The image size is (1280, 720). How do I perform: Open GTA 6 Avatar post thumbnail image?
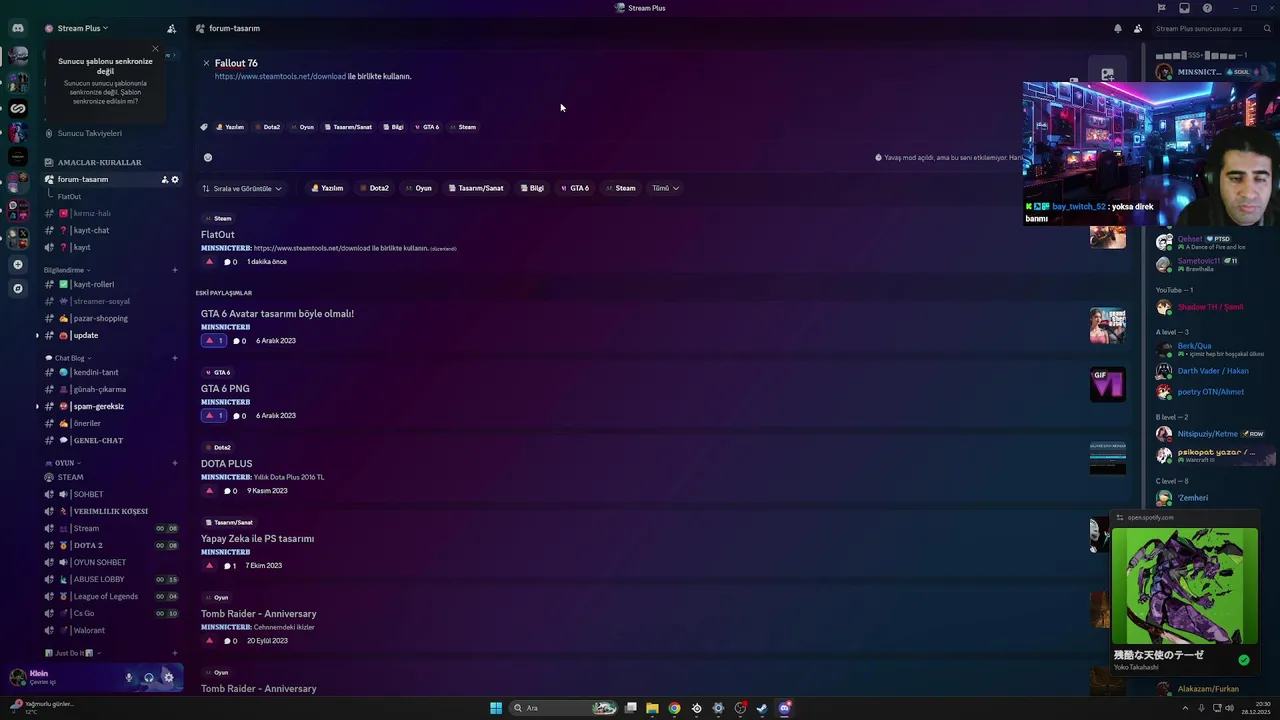[x=1108, y=326]
